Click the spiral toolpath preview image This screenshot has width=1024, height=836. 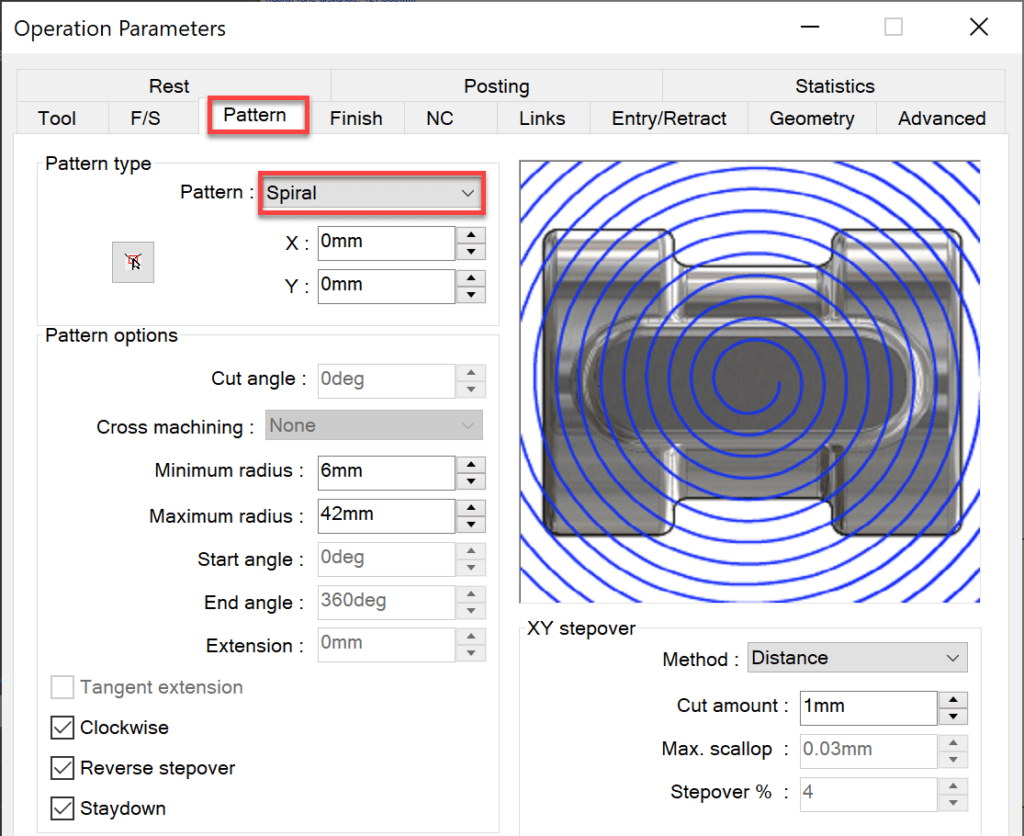749,381
